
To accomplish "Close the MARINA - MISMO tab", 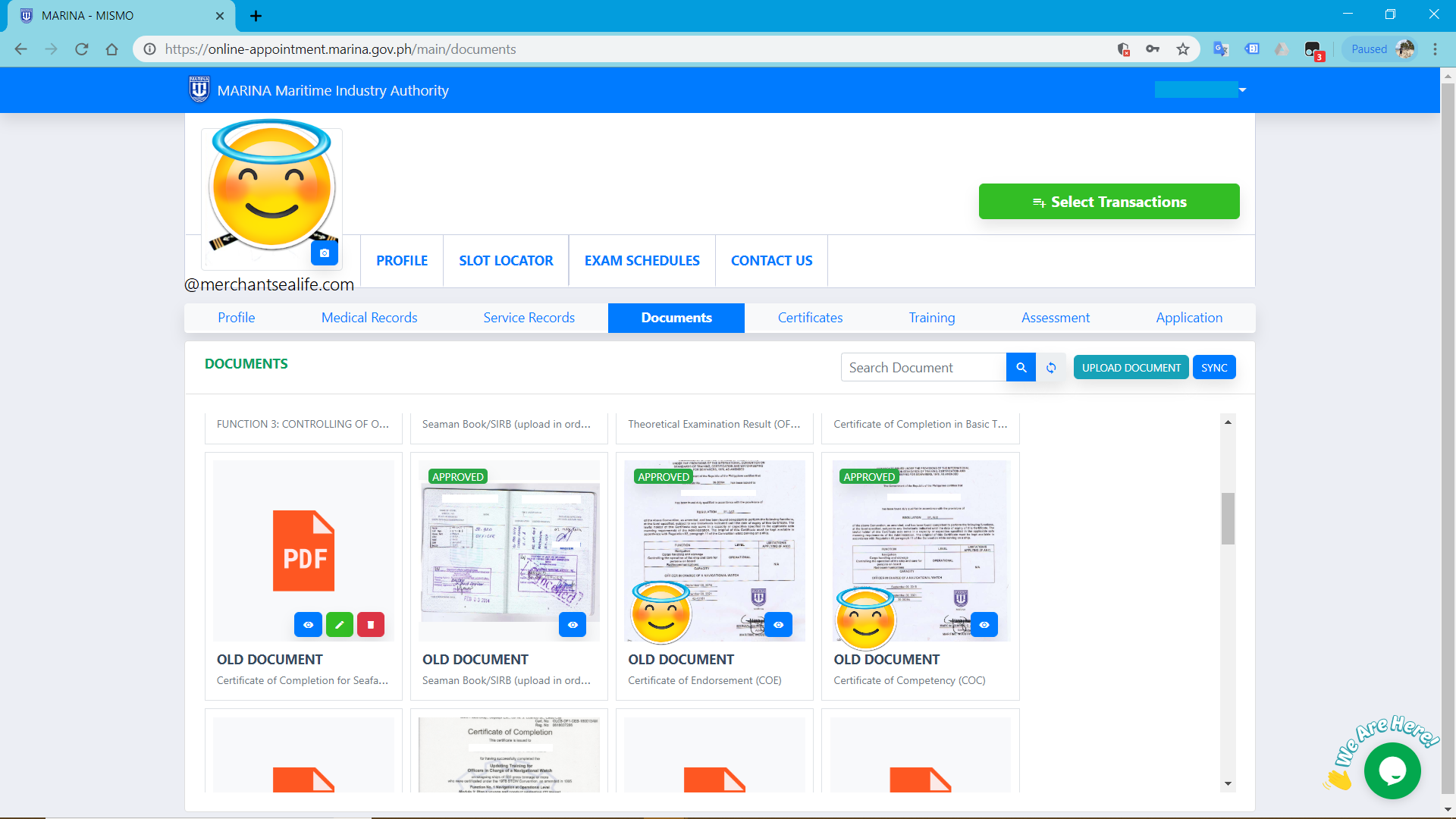I will pyautogui.click(x=220, y=16).
